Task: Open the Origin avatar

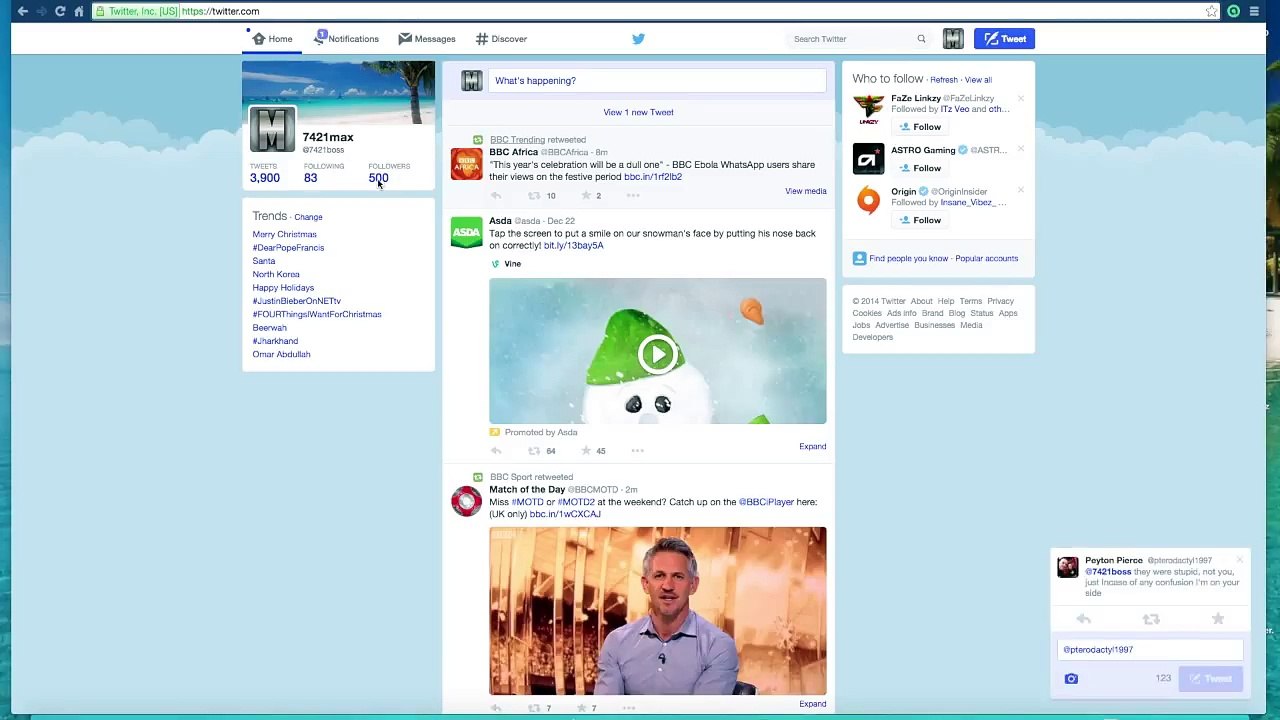Action: (868, 201)
